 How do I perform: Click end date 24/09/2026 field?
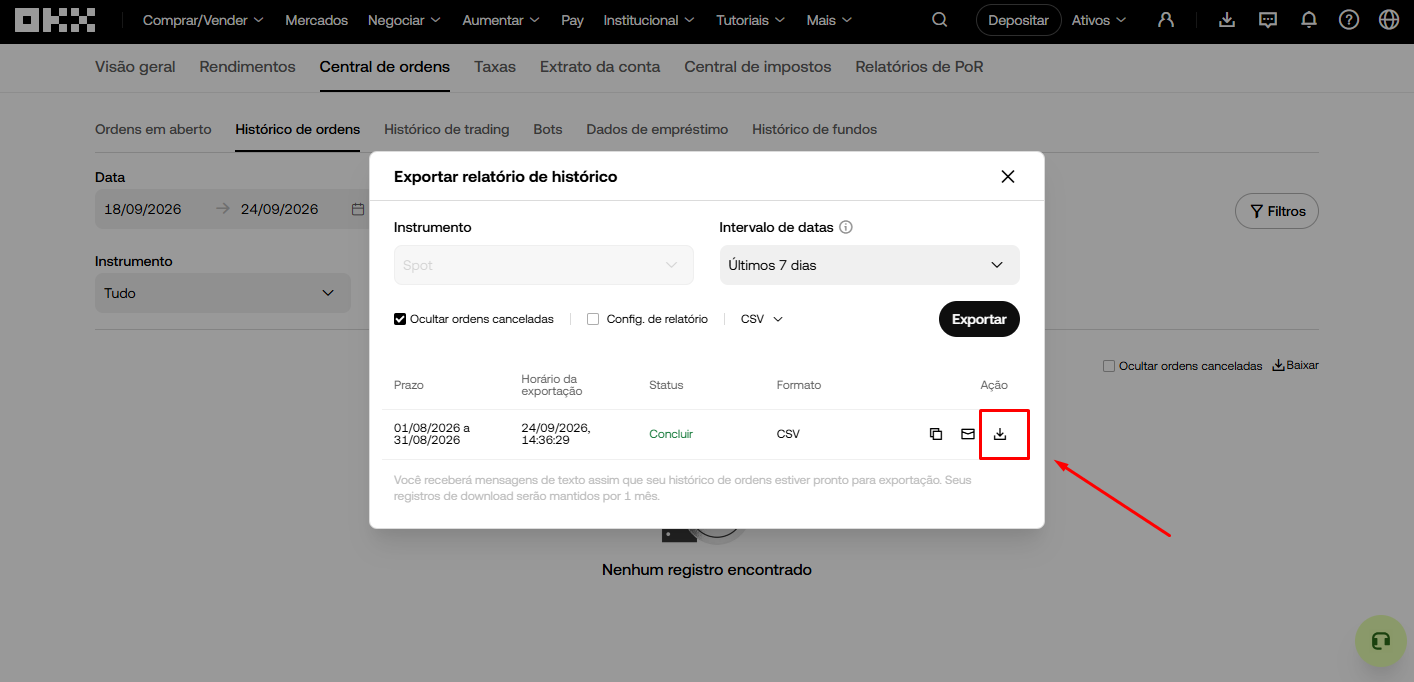pyautogui.click(x=280, y=209)
